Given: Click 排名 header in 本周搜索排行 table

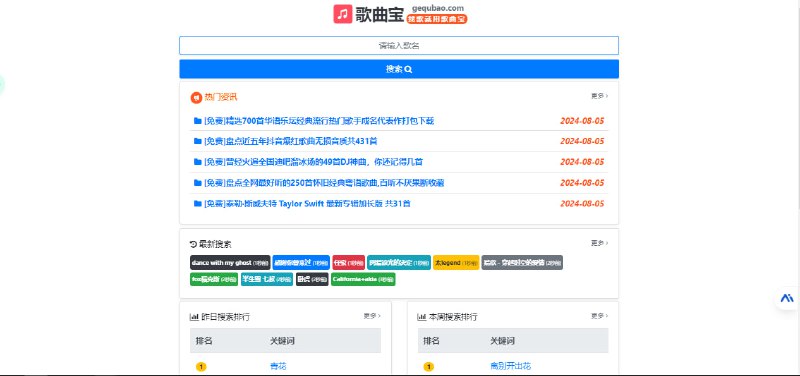Looking at the screenshot, I should point(432,341).
